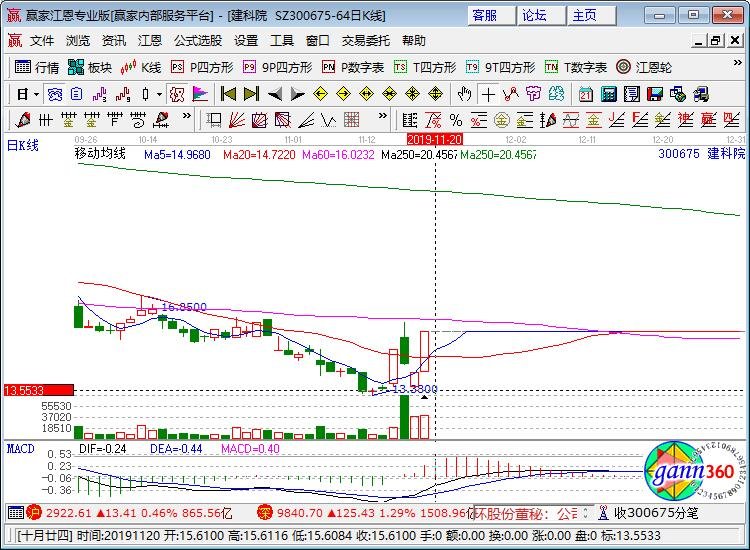Click the 自 self-select list icon
750x550 pixels.
[x=77, y=94]
